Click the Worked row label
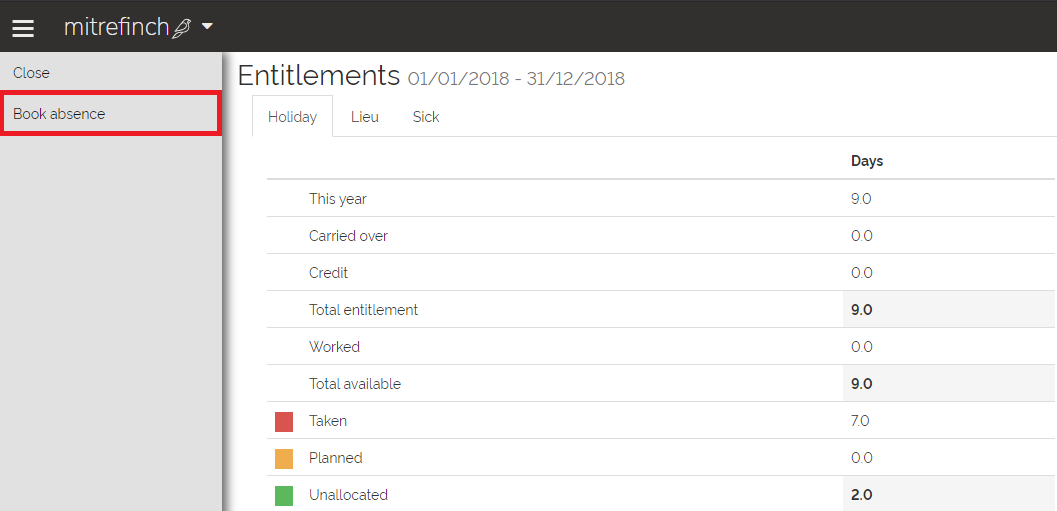Screen dimensions: 1057x511 pos(334,347)
